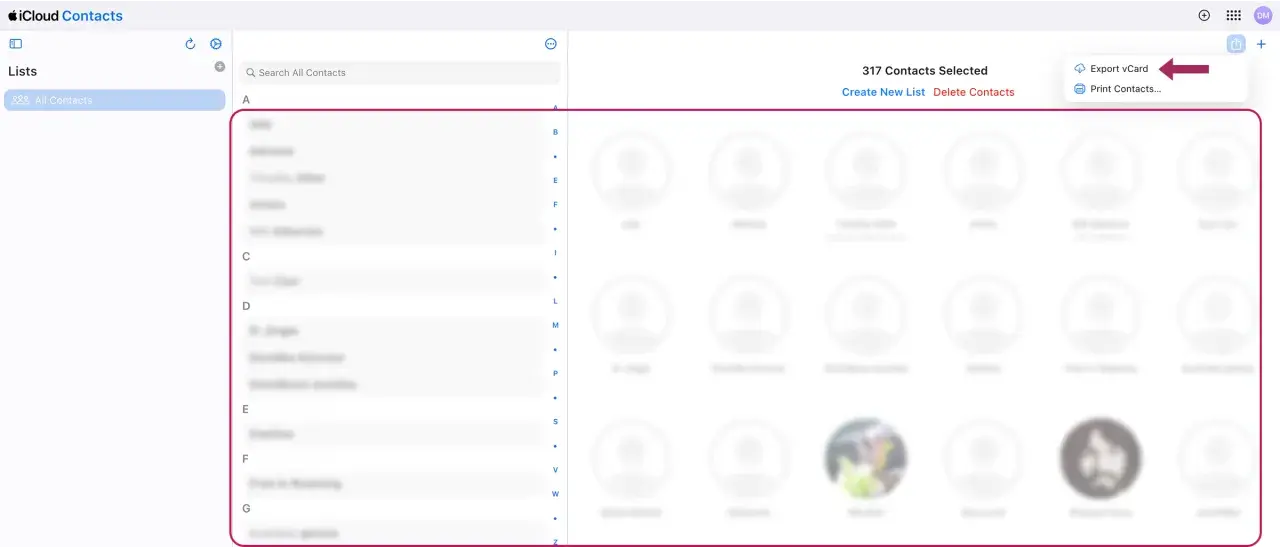Open the DM account avatar menu

tap(1262, 15)
